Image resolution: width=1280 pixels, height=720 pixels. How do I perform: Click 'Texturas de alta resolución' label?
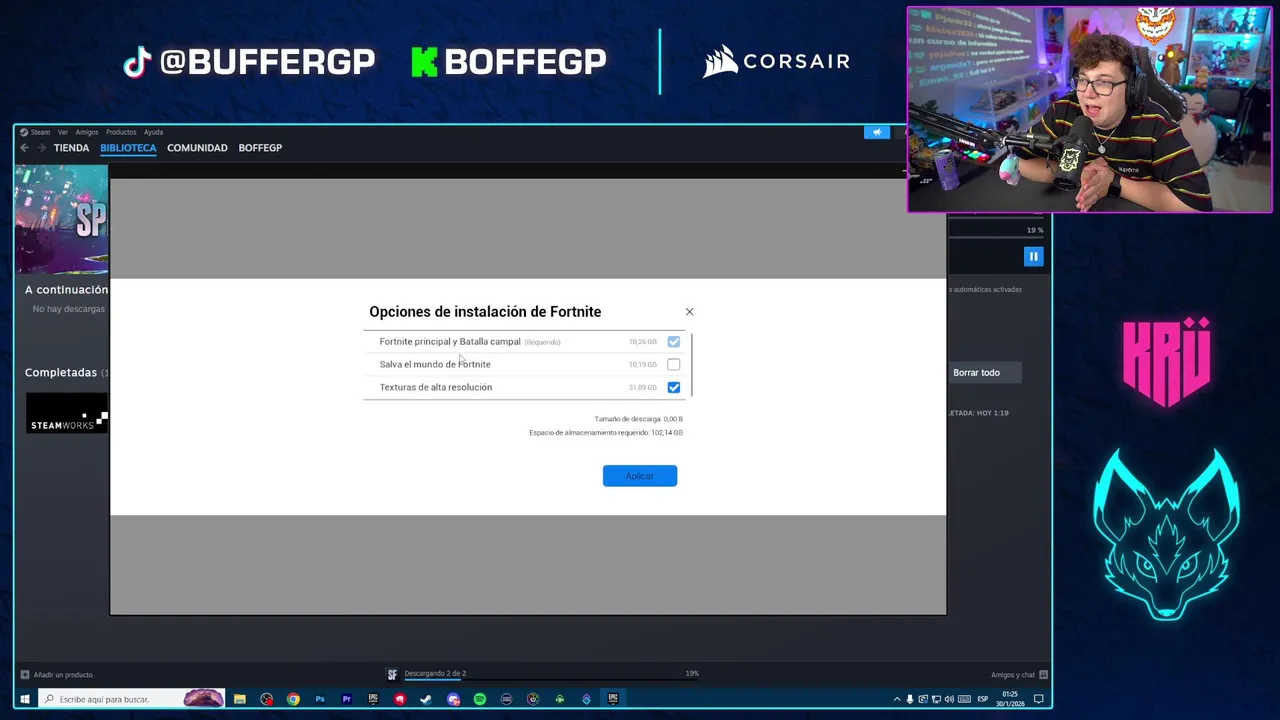tap(436, 387)
